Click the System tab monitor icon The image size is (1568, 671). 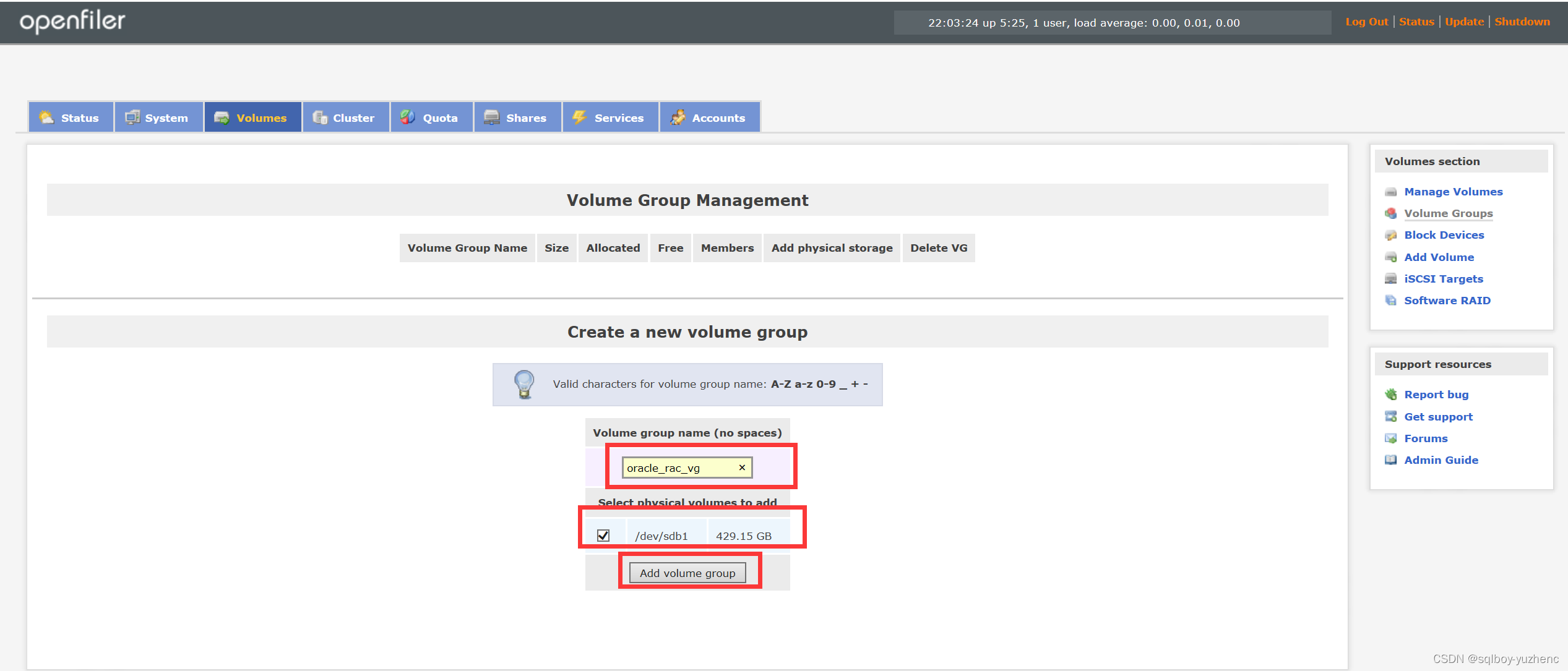click(x=132, y=118)
